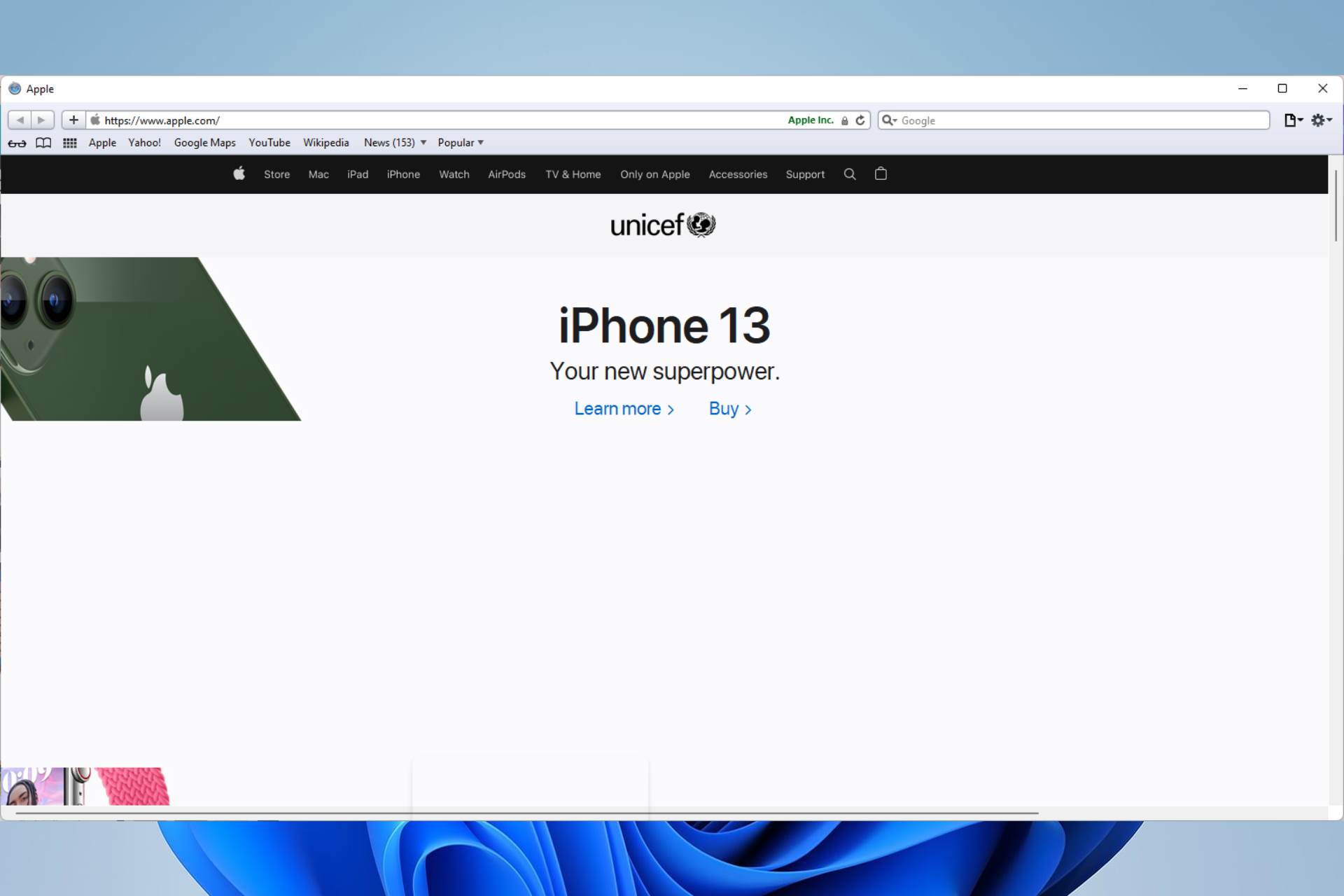Click the add bookmark plus button
Image resolution: width=1344 pixels, height=896 pixels.
pos(73,120)
